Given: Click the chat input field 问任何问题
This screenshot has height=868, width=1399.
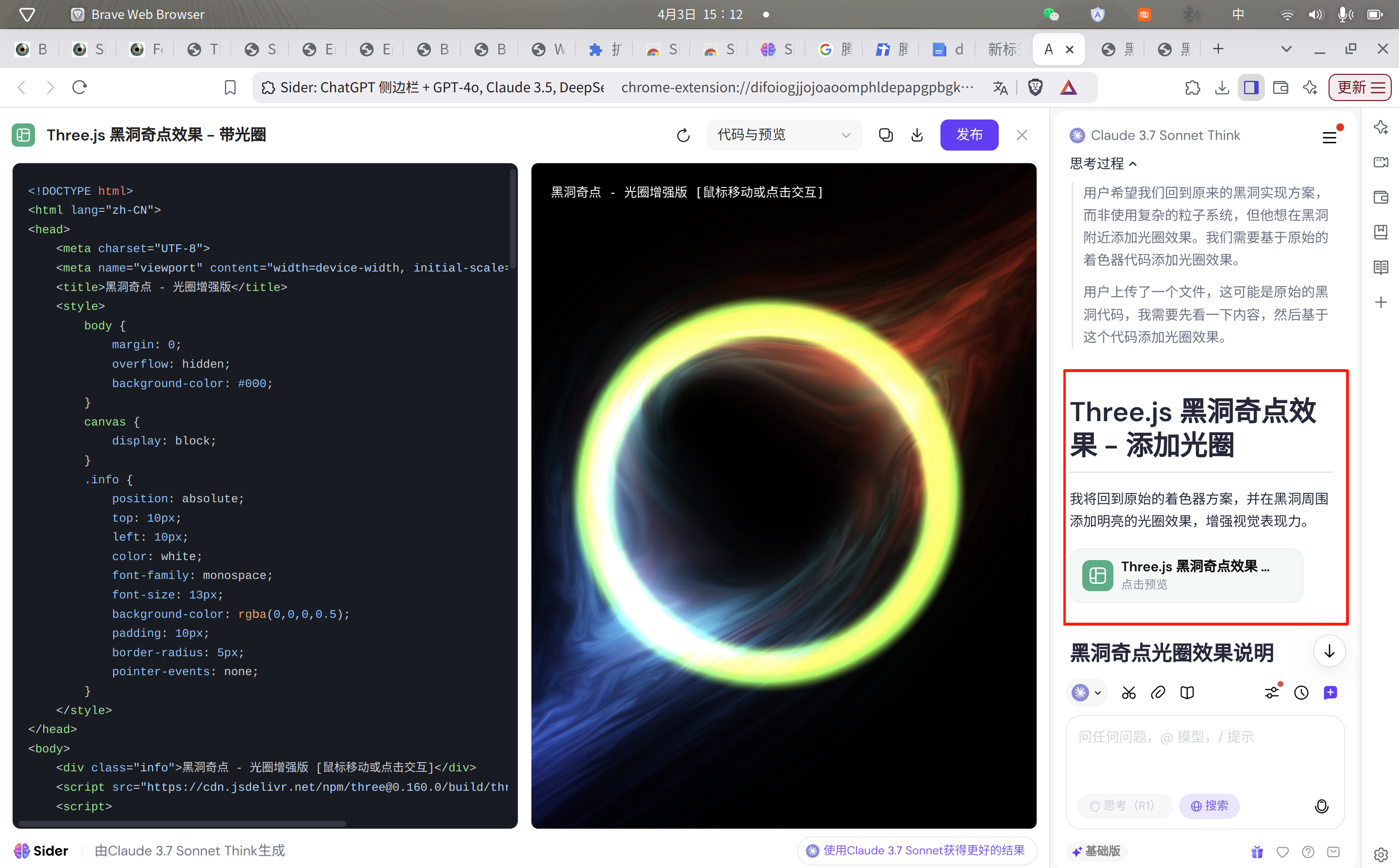Looking at the screenshot, I should click(x=1204, y=752).
